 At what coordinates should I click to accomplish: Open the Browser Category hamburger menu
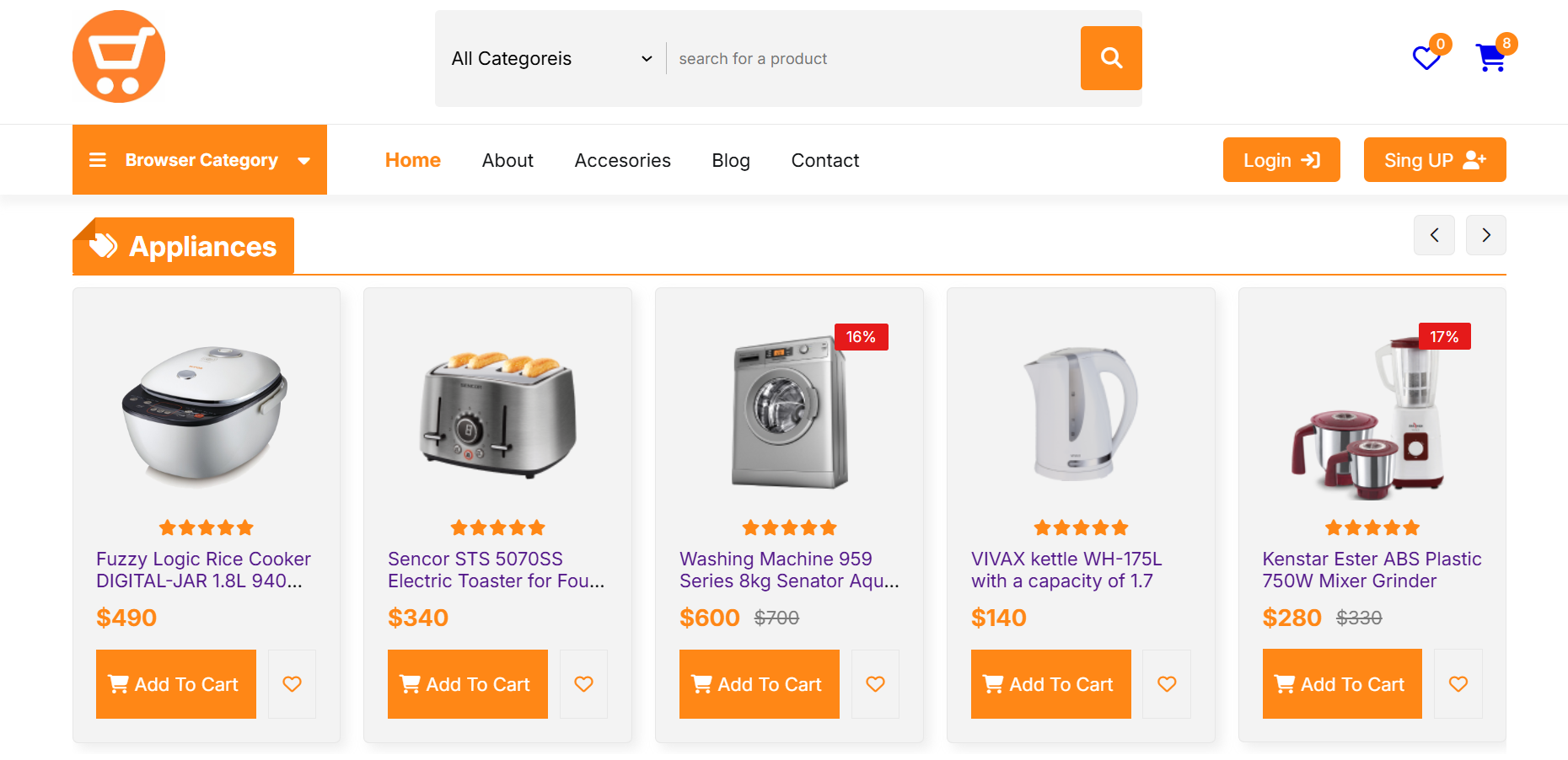pyautogui.click(x=98, y=159)
